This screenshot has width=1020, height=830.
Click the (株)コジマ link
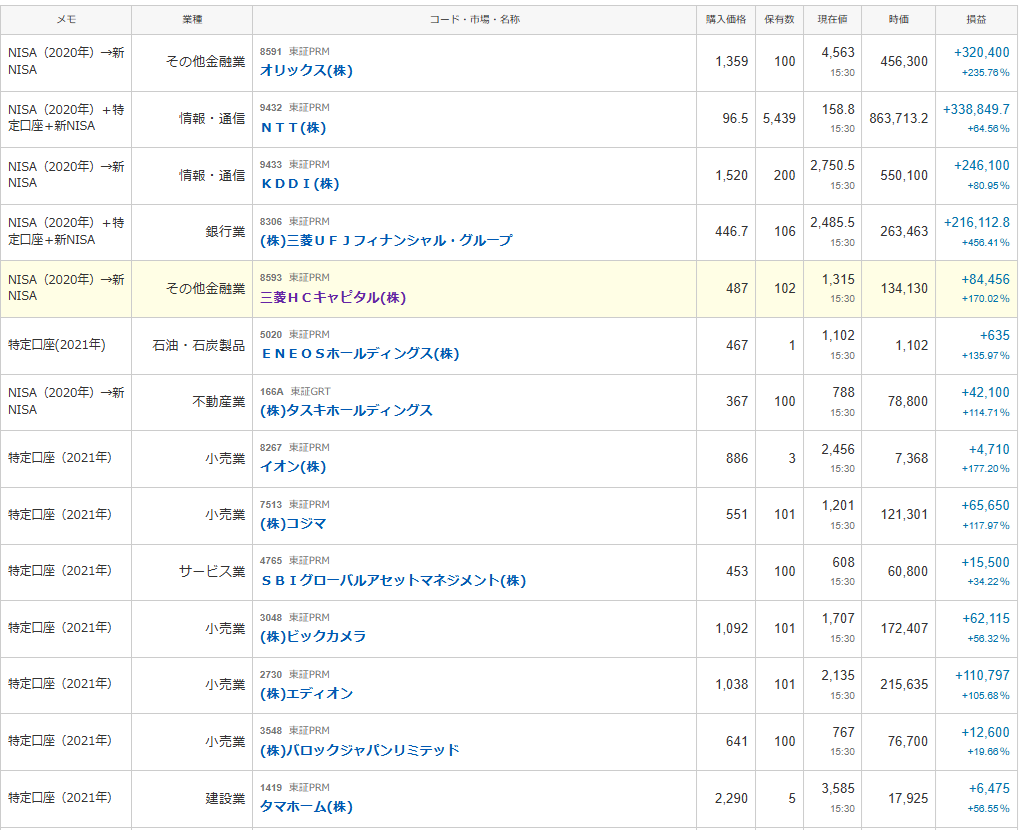[x=293, y=524]
